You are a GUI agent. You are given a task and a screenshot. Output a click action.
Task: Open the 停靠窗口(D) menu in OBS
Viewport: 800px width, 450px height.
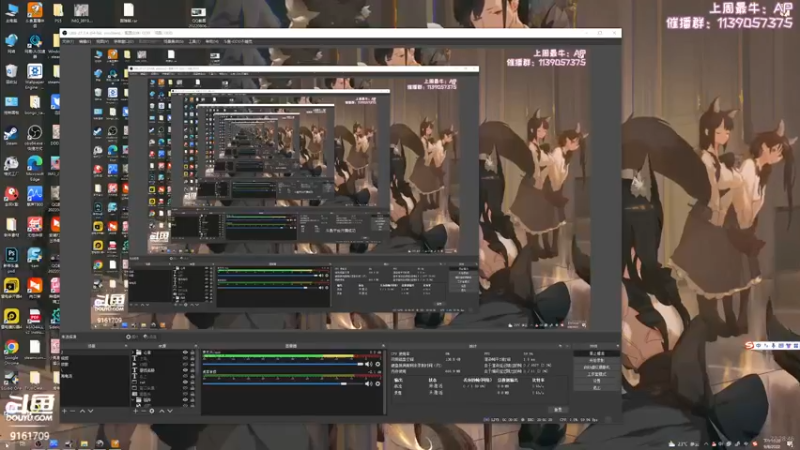[x=123, y=41]
